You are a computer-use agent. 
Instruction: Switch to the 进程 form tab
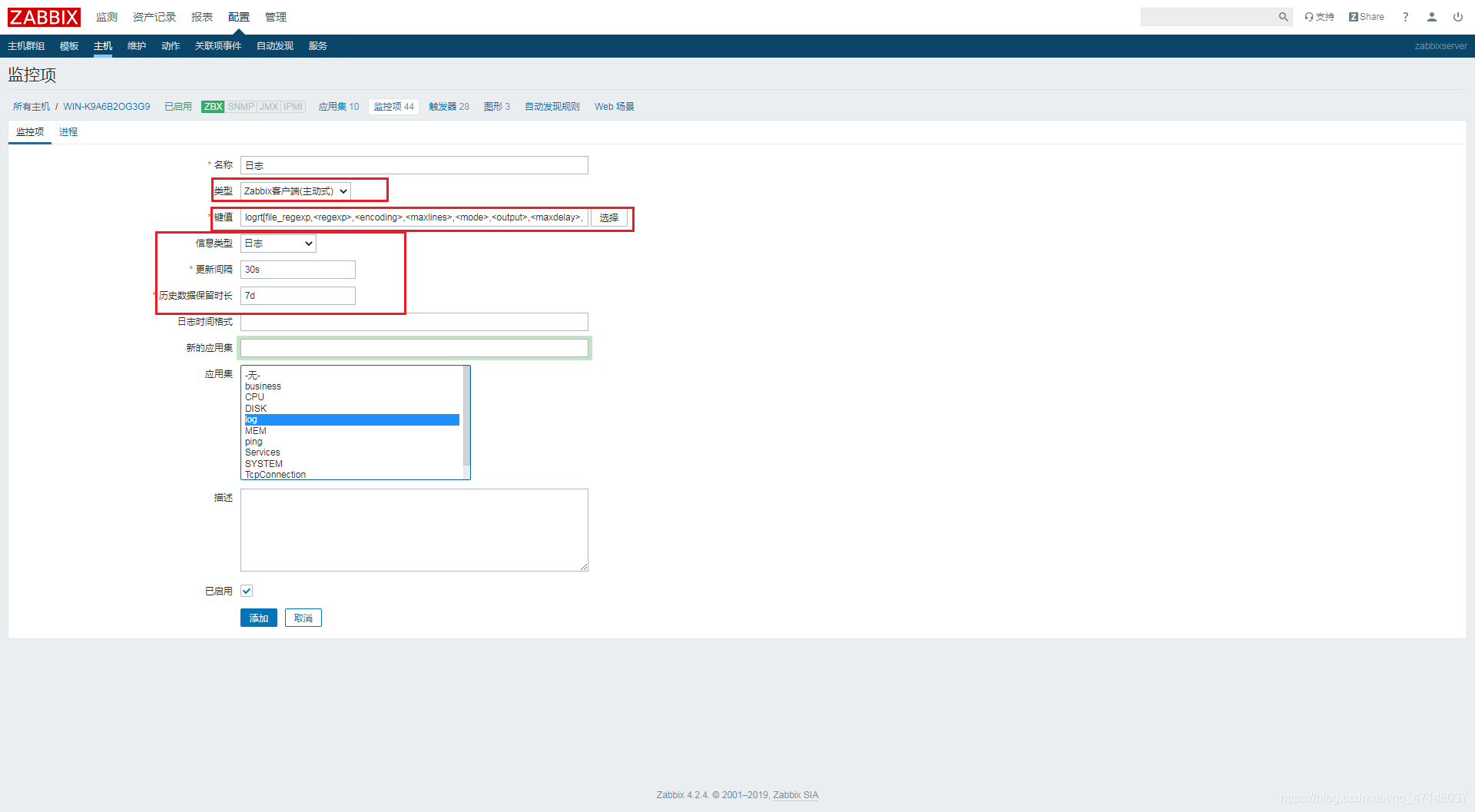pos(68,132)
